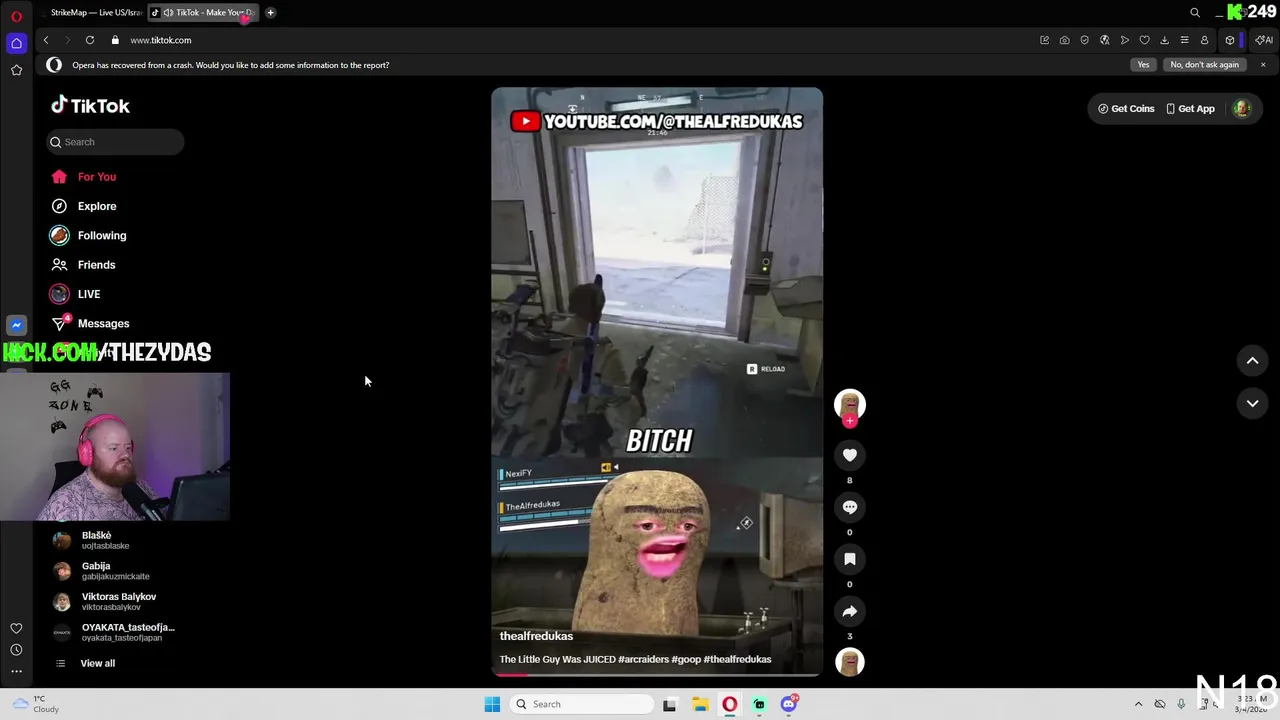Open a new tab with plus button
This screenshot has height=720, width=1280.
pos(270,12)
